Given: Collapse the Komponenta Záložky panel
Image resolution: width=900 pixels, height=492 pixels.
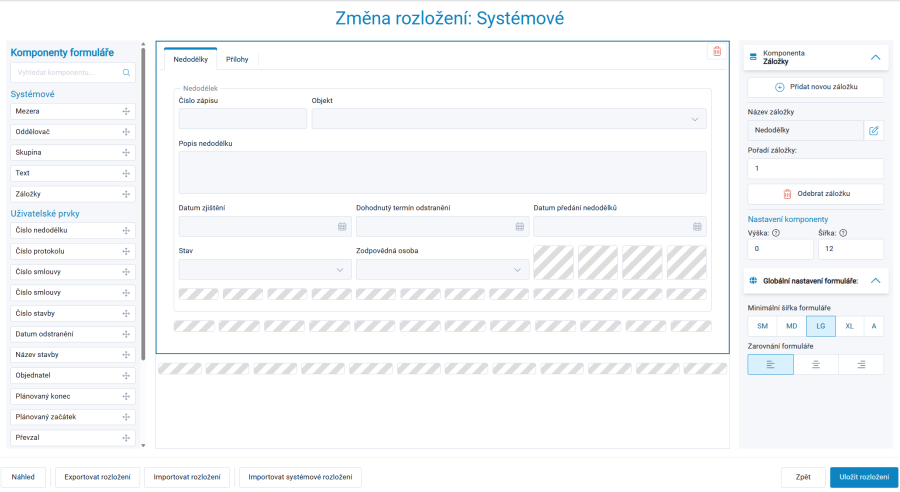Looking at the screenshot, I should pyautogui.click(x=875, y=57).
